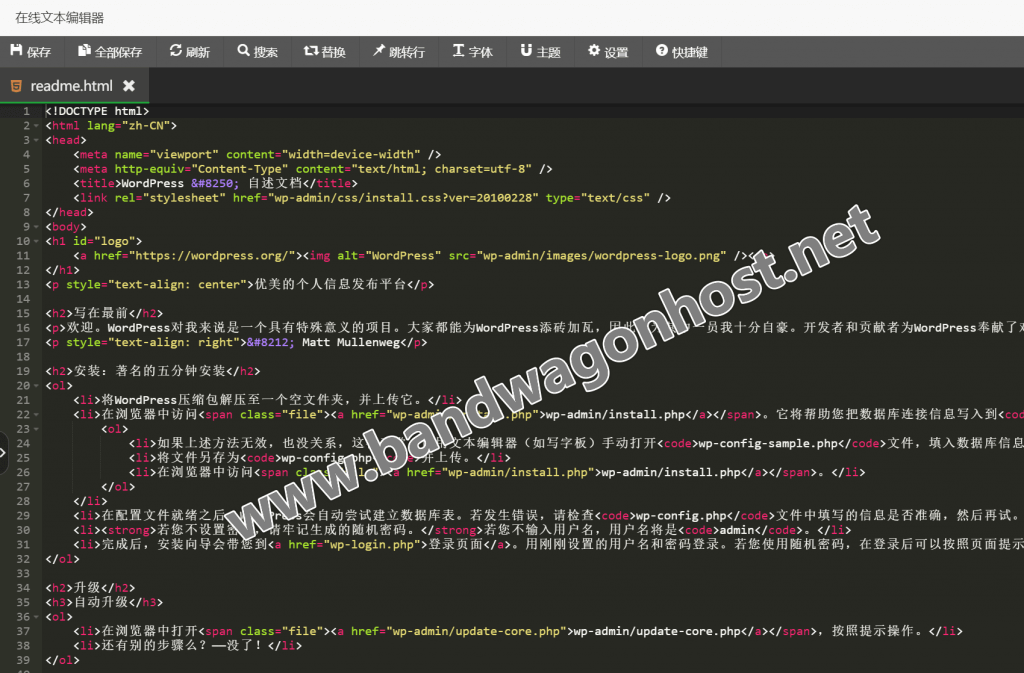Click the 优美的个人信息发布平台 text on line 13
1024x673 pixels.
pyautogui.click(x=330, y=285)
